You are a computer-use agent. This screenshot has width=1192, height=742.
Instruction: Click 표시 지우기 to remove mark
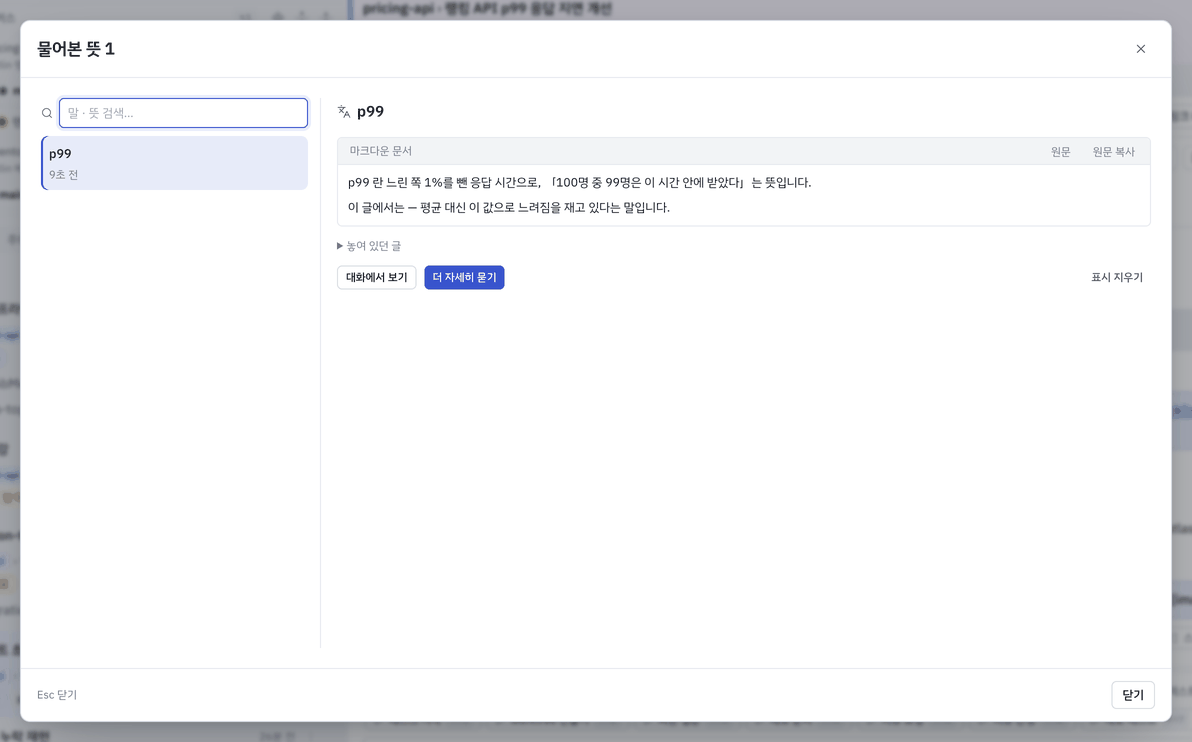pyautogui.click(x=1117, y=277)
